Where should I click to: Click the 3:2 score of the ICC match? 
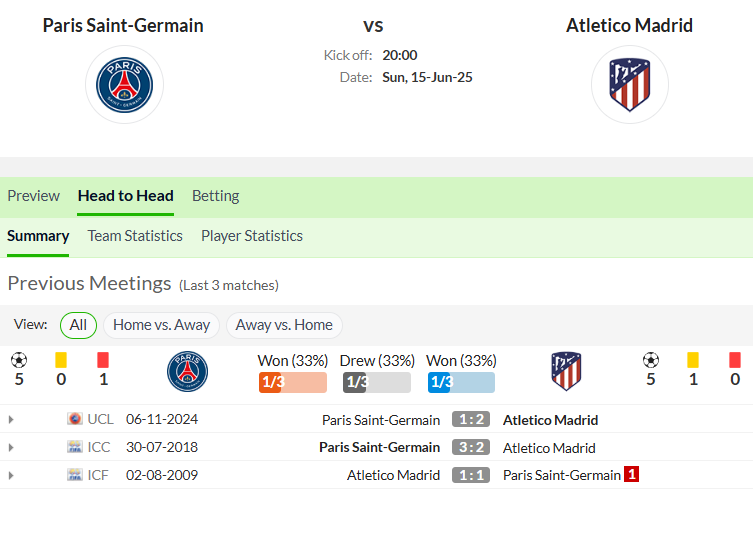471,447
